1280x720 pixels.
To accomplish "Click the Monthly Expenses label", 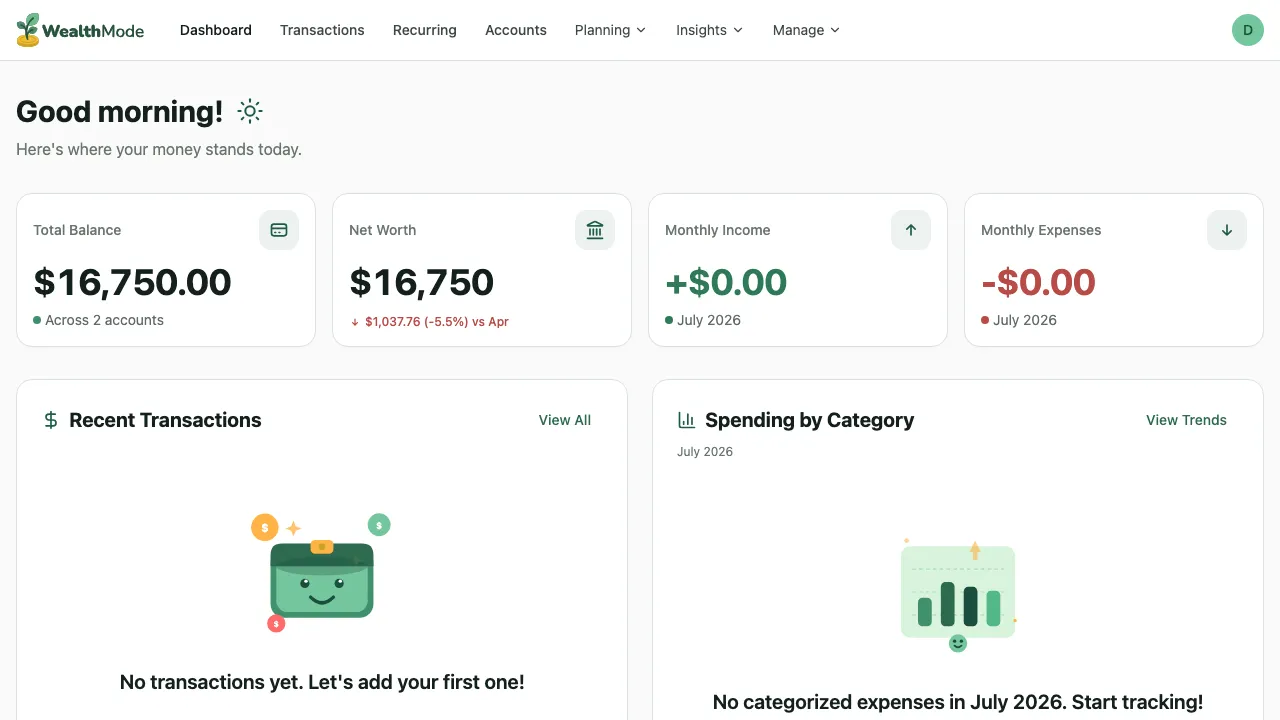I will tap(1041, 230).
